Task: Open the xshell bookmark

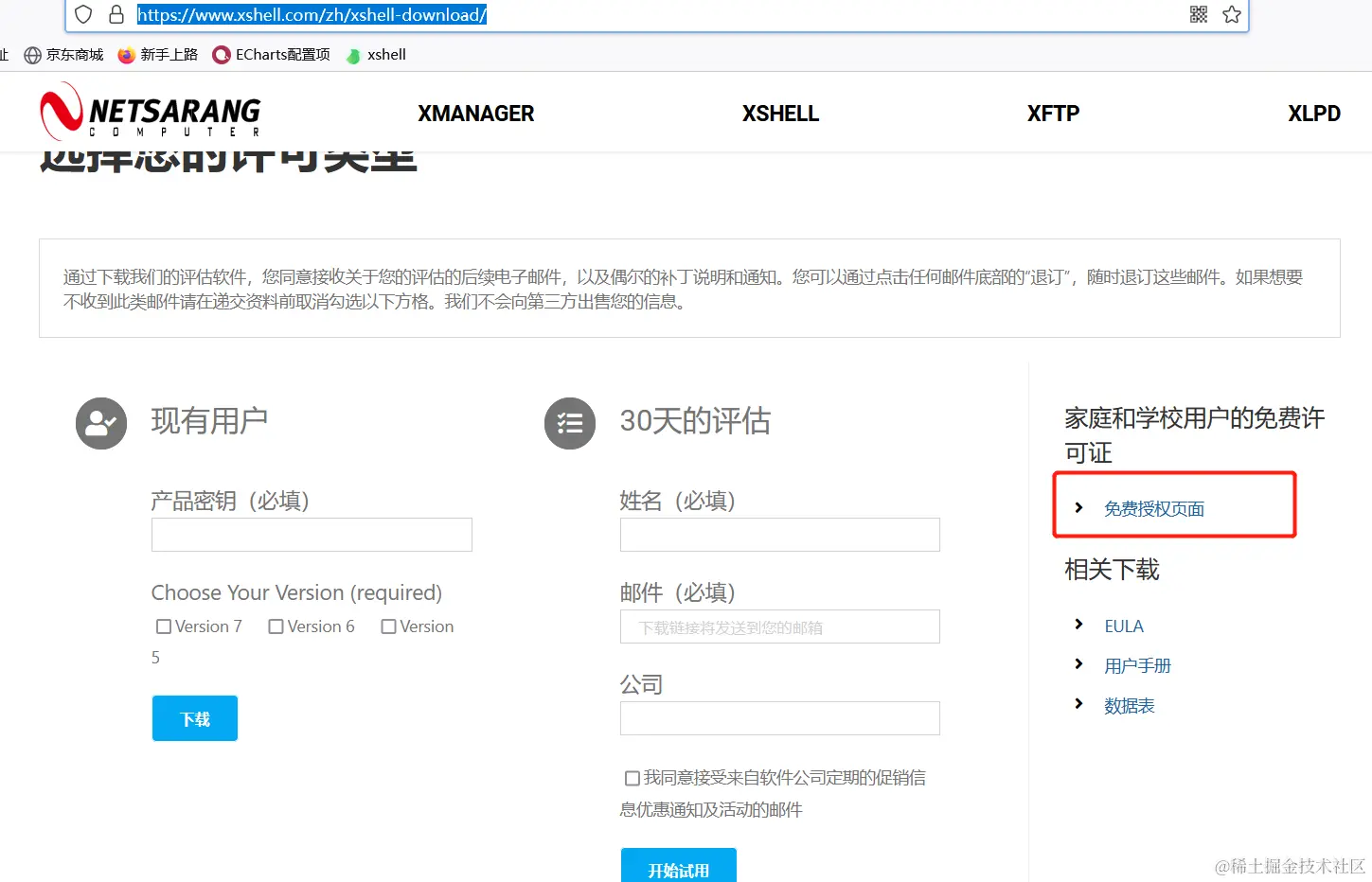Action: point(376,55)
